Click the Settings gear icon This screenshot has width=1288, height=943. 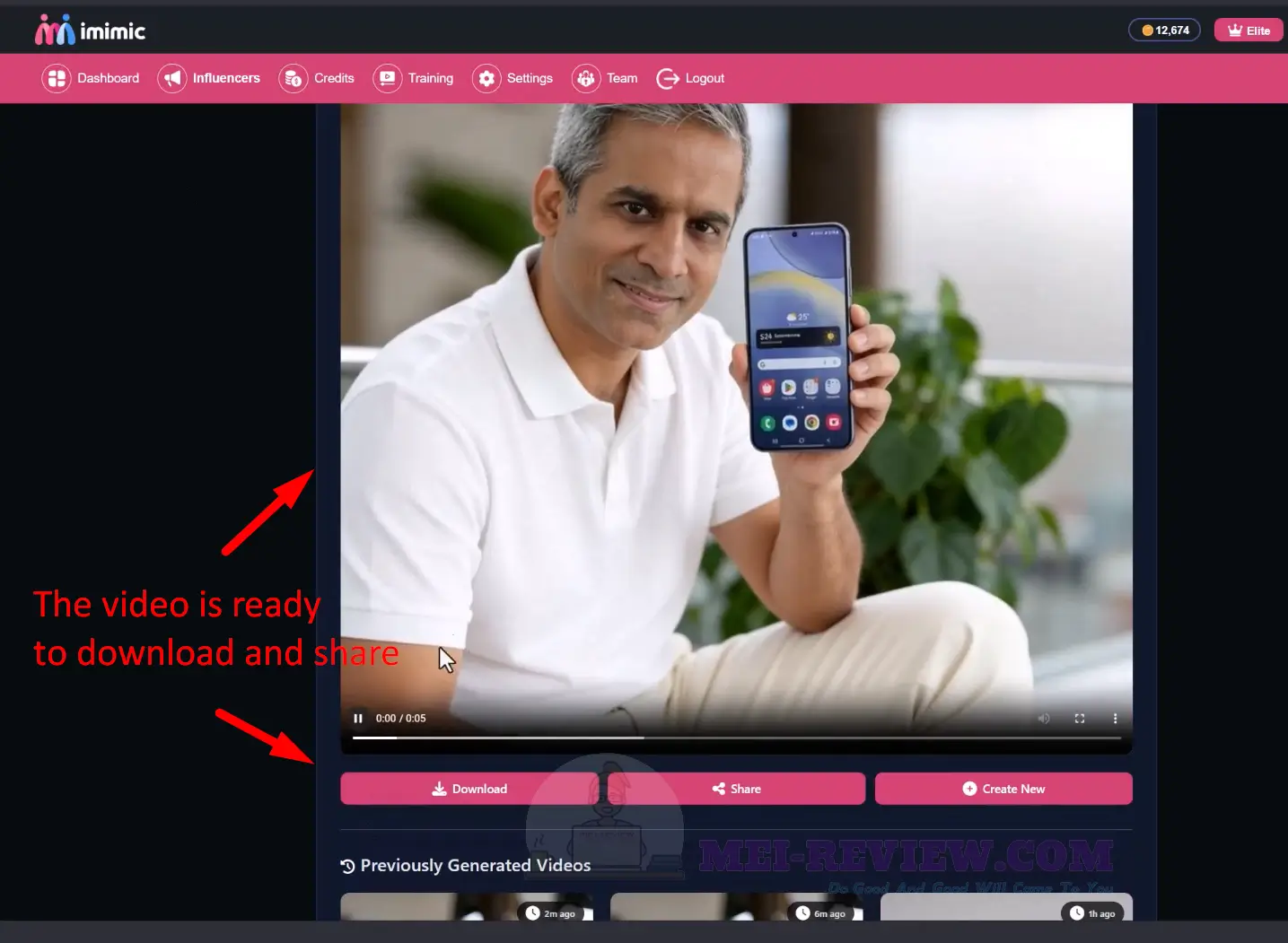(486, 78)
